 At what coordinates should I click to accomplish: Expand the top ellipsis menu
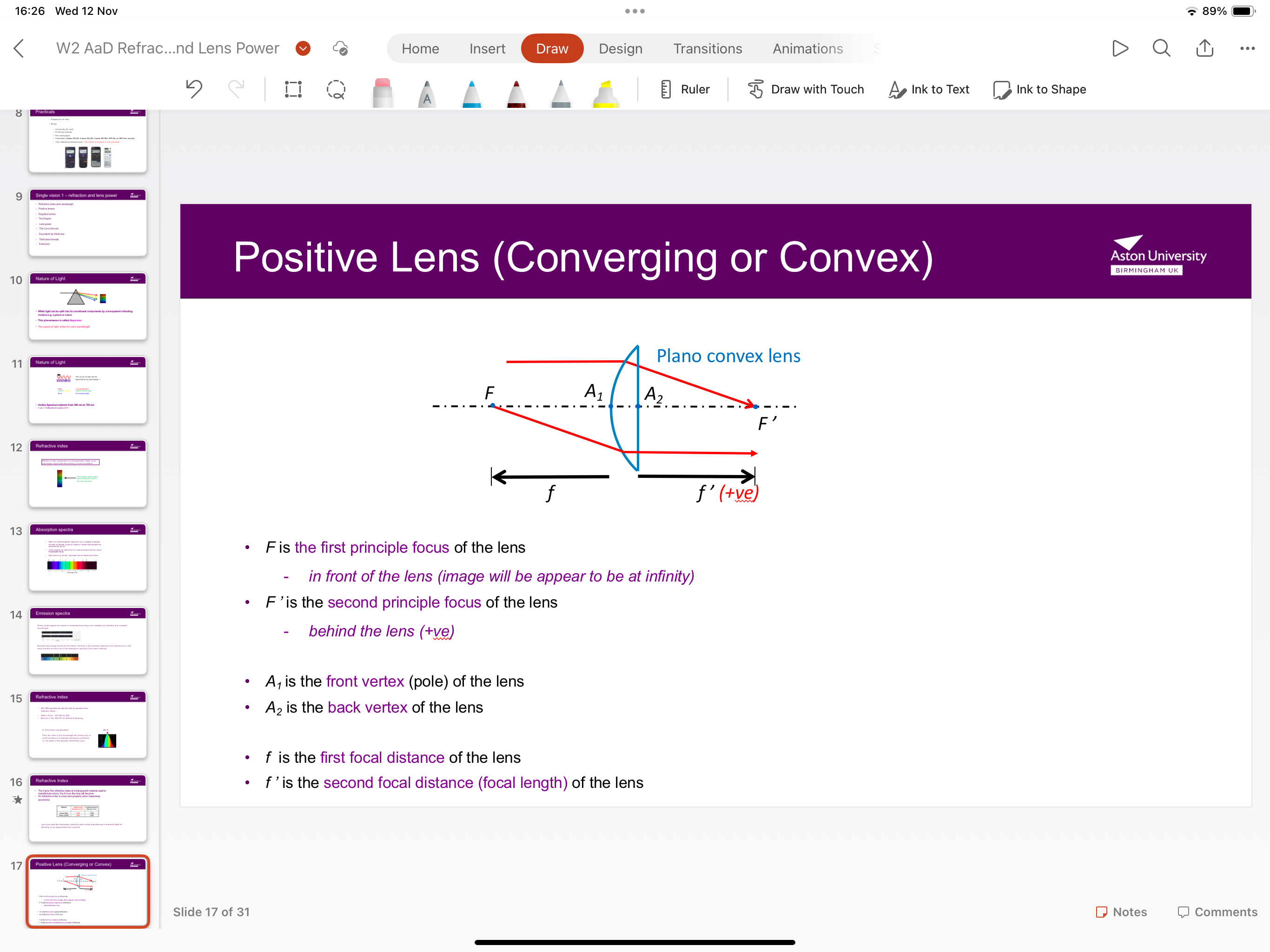(x=635, y=11)
